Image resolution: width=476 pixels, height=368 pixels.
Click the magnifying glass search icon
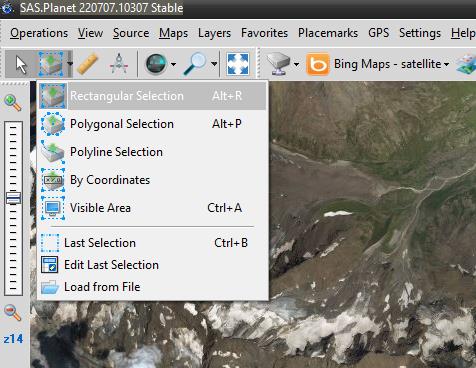(x=194, y=64)
